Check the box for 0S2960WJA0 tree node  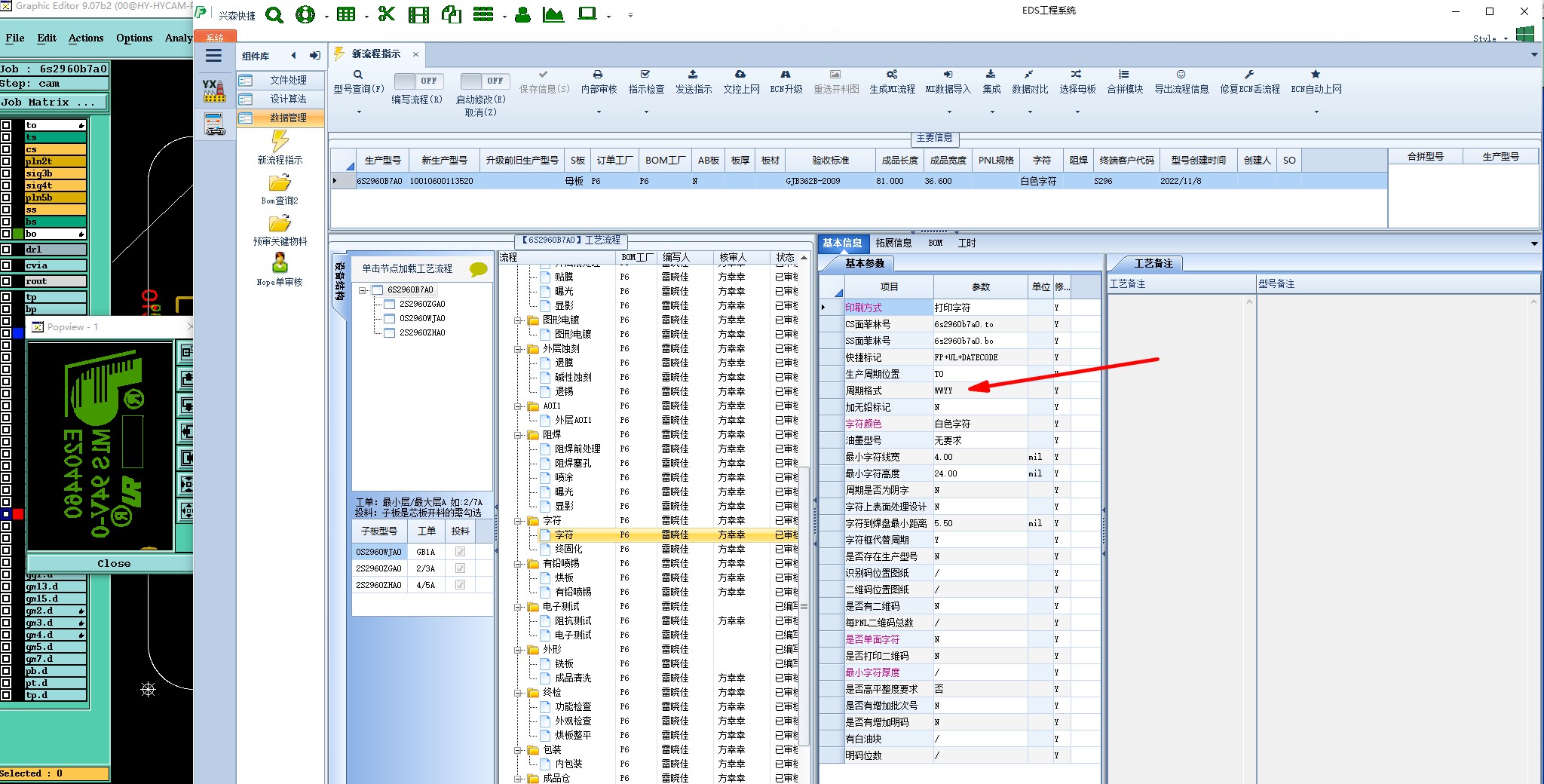pos(390,318)
